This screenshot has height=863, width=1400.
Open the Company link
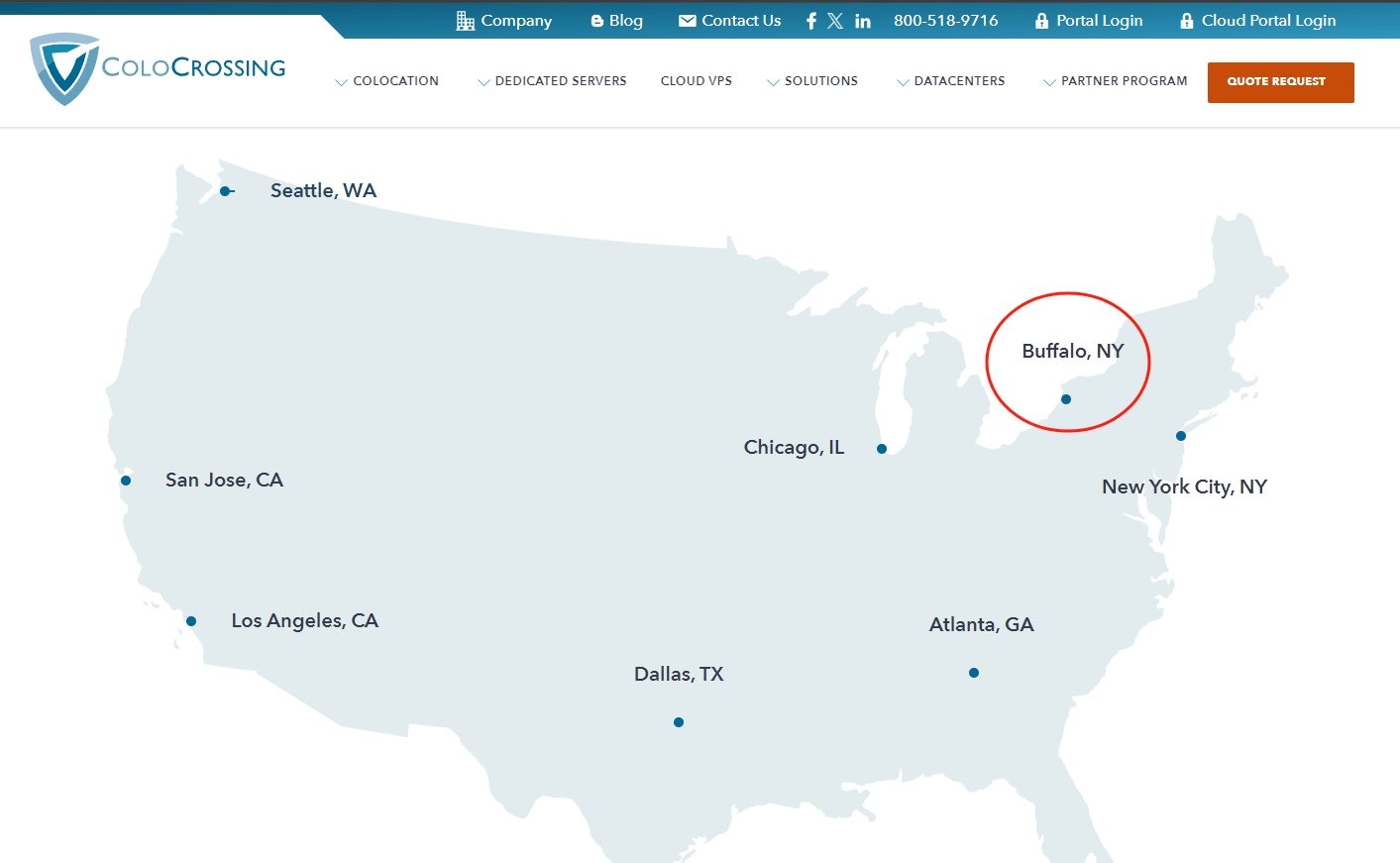(516, 21)
